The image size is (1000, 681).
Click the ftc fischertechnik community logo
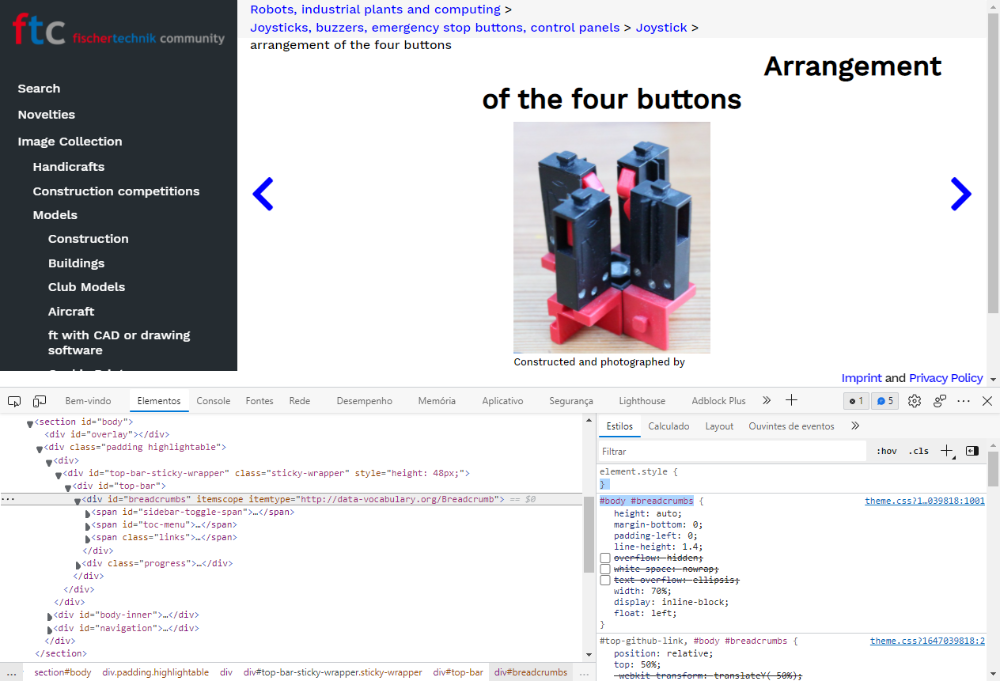tap(119, 30)
